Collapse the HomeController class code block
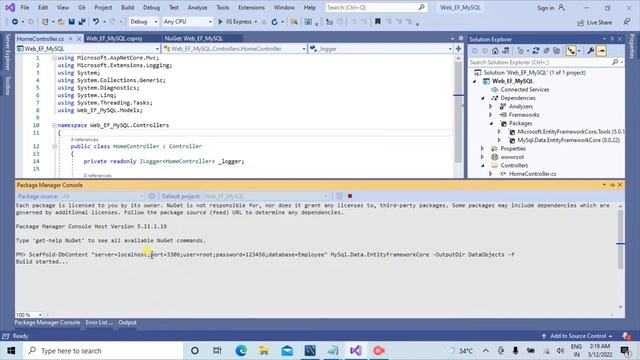This screenshot has width=640, height=360. click(54, 146)
